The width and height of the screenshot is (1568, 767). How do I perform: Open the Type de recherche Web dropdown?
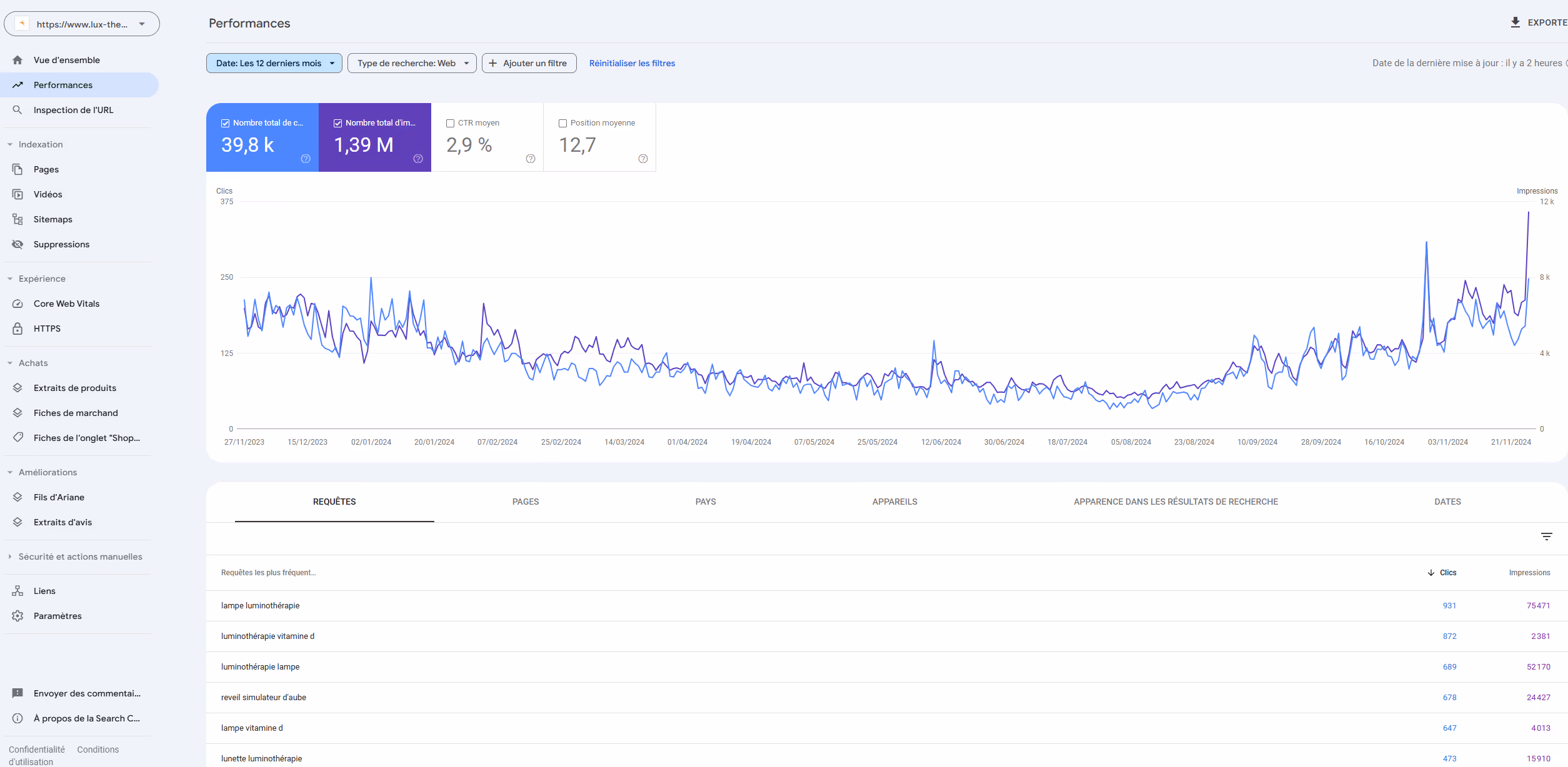point(412,63)
